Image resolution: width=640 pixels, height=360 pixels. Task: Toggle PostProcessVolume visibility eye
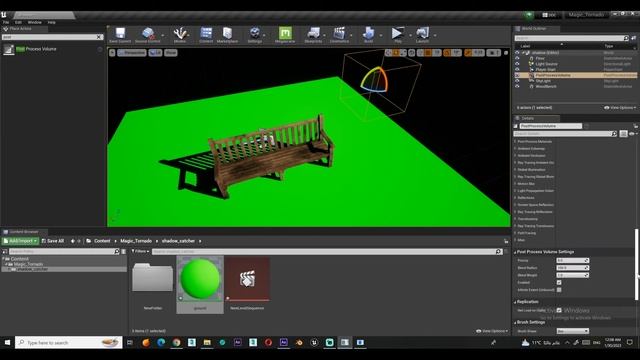click(517, 76)
